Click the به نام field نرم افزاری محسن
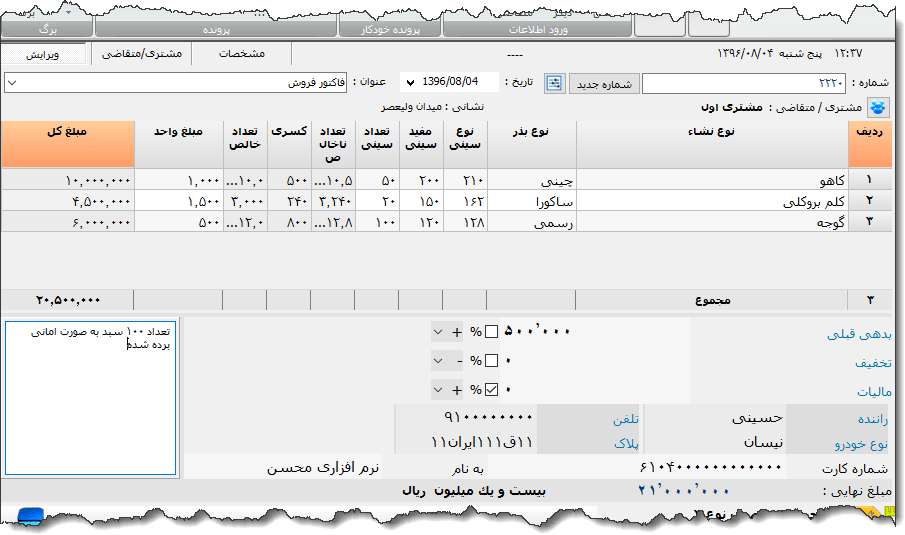Viewport: 905px width, 535px height. pos(283,467)
